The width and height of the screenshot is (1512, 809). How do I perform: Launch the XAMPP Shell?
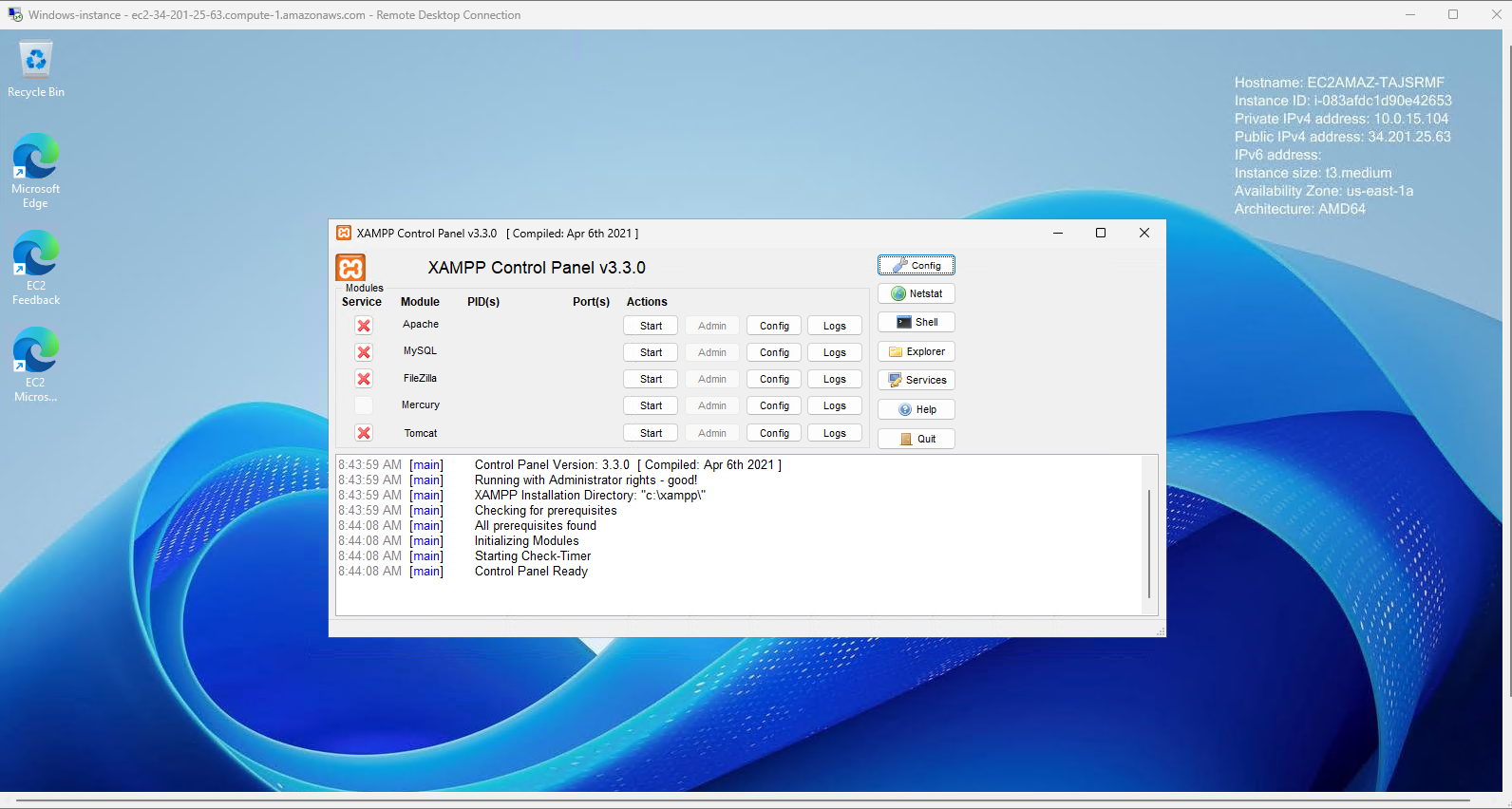[916, 322]
